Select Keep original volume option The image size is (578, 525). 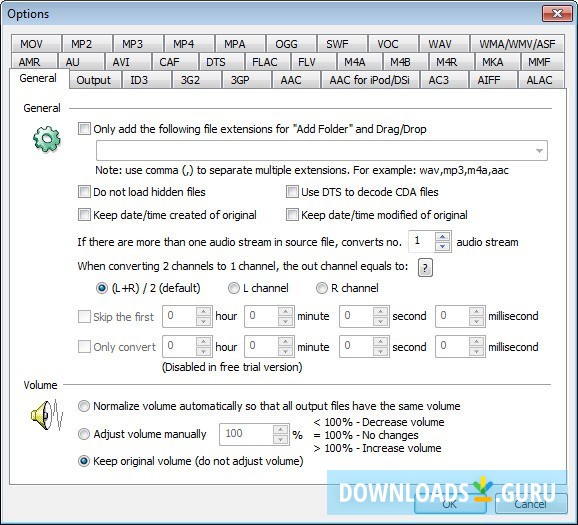84,461
